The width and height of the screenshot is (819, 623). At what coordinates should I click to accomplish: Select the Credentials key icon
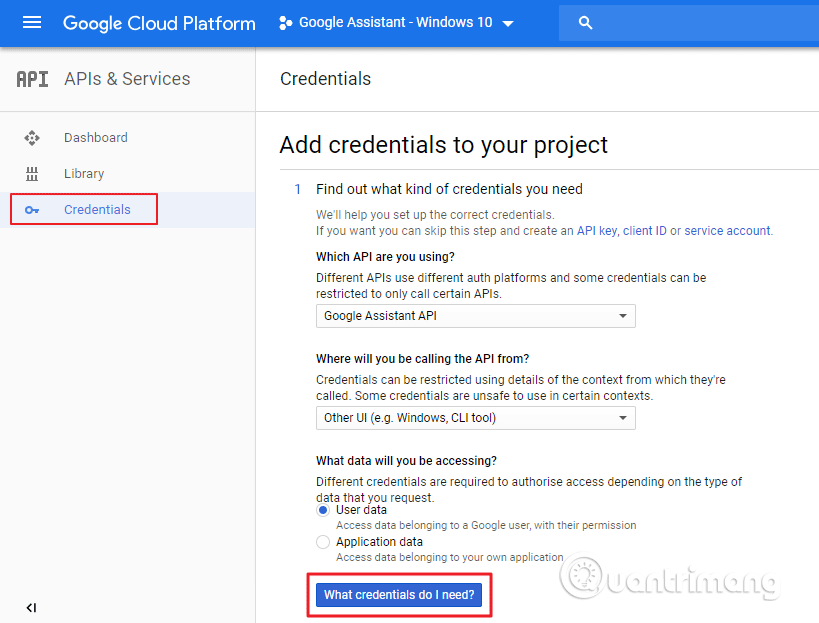click(31, 209)
